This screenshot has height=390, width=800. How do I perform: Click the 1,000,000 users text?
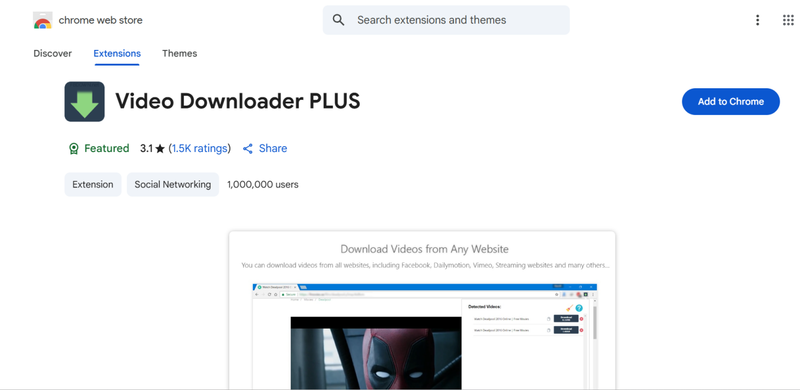(x=263, y=184)
